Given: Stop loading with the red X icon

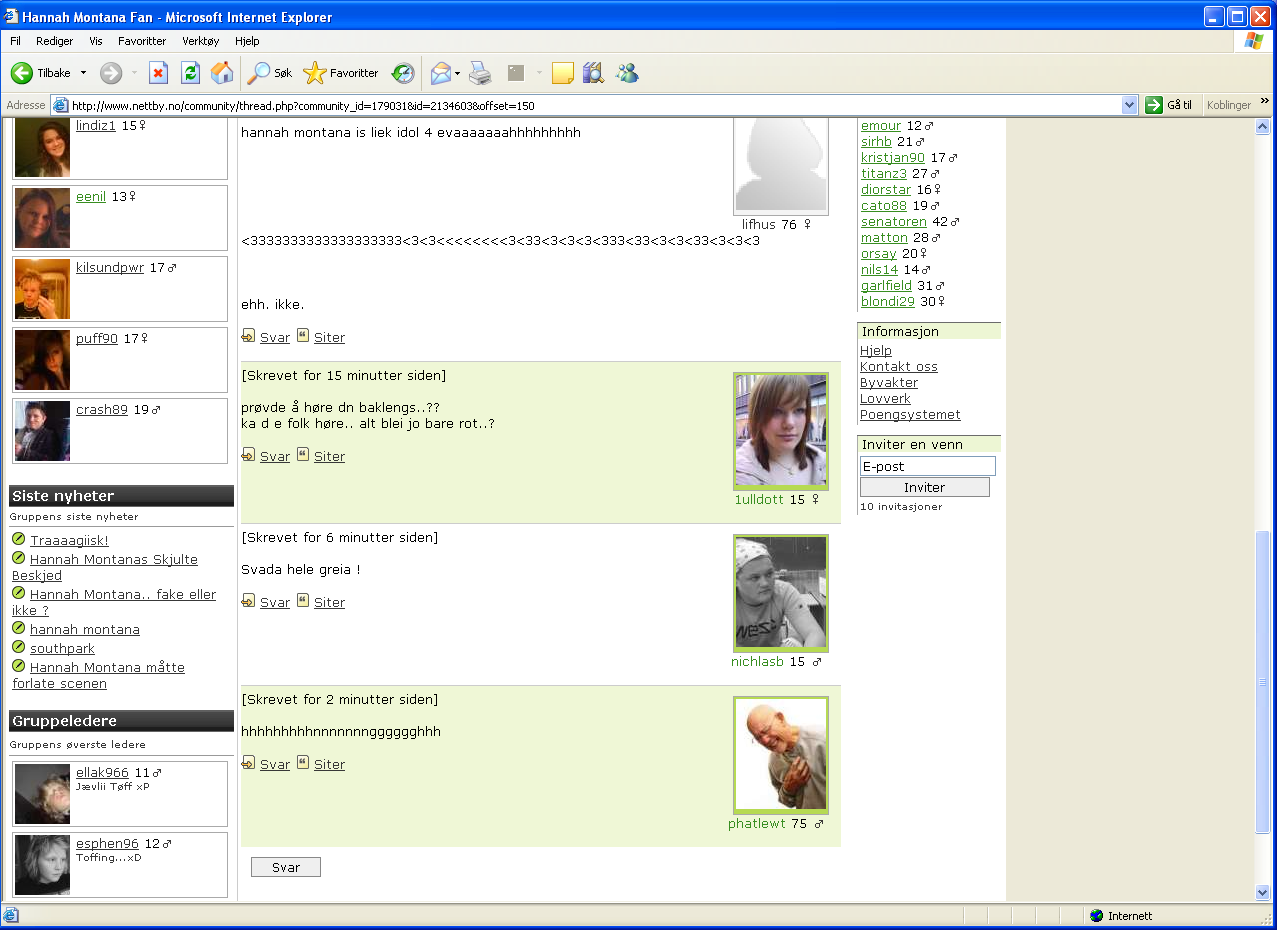Looking at the screenshot, I should 158,73.
